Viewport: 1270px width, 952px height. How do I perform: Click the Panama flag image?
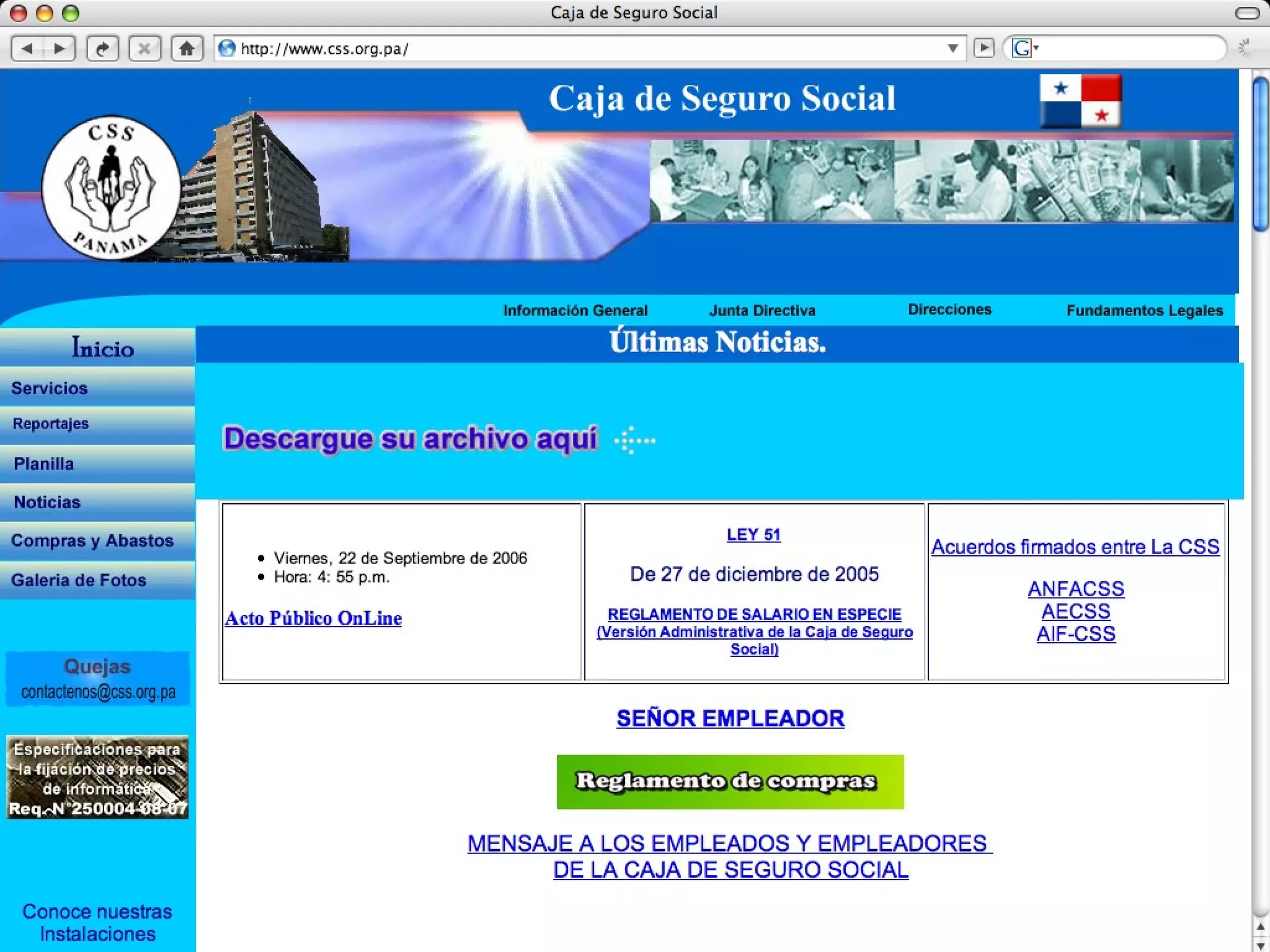(x=1081, y=101)
